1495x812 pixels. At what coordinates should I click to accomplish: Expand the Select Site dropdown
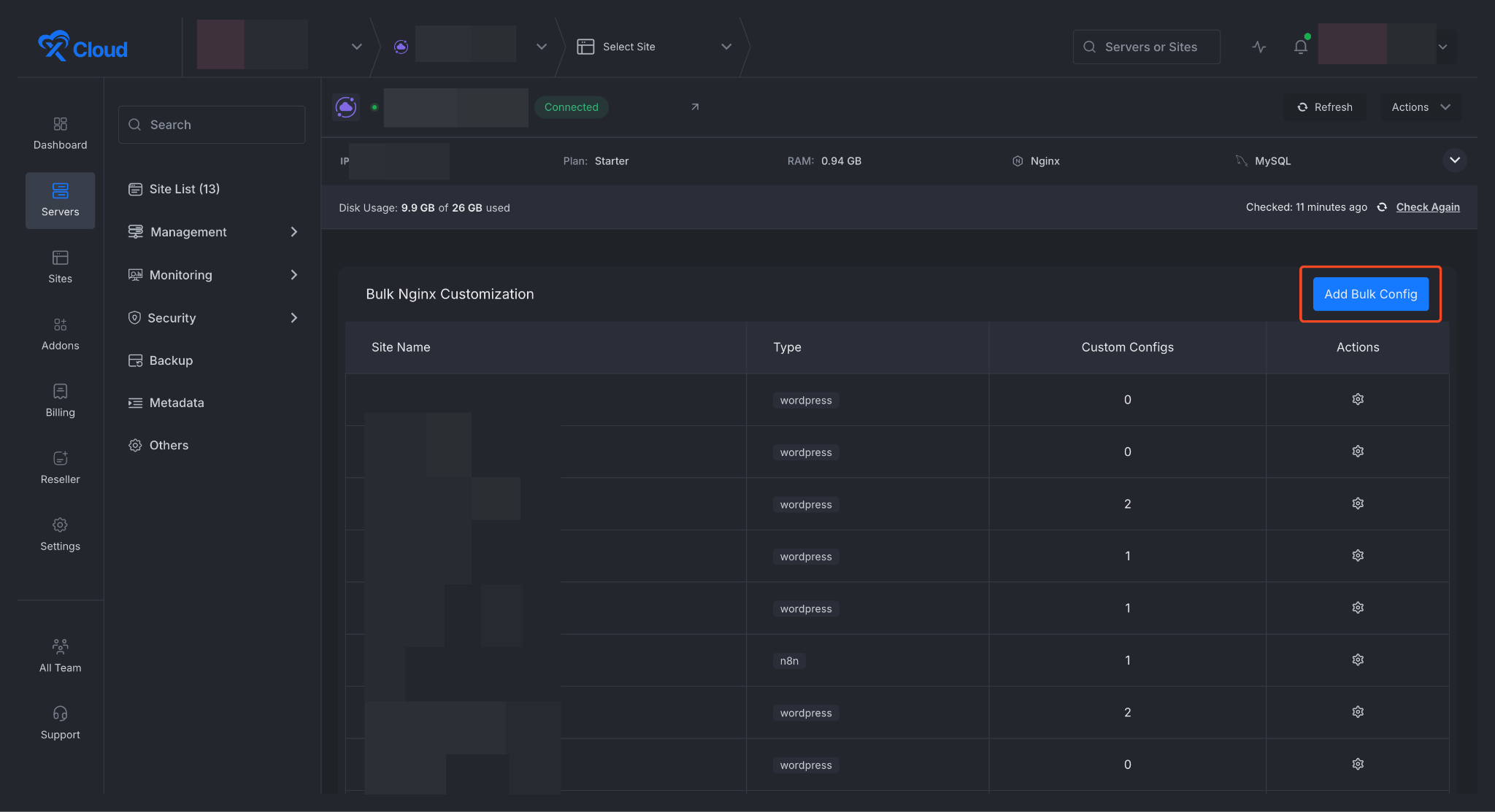[726, 46]
